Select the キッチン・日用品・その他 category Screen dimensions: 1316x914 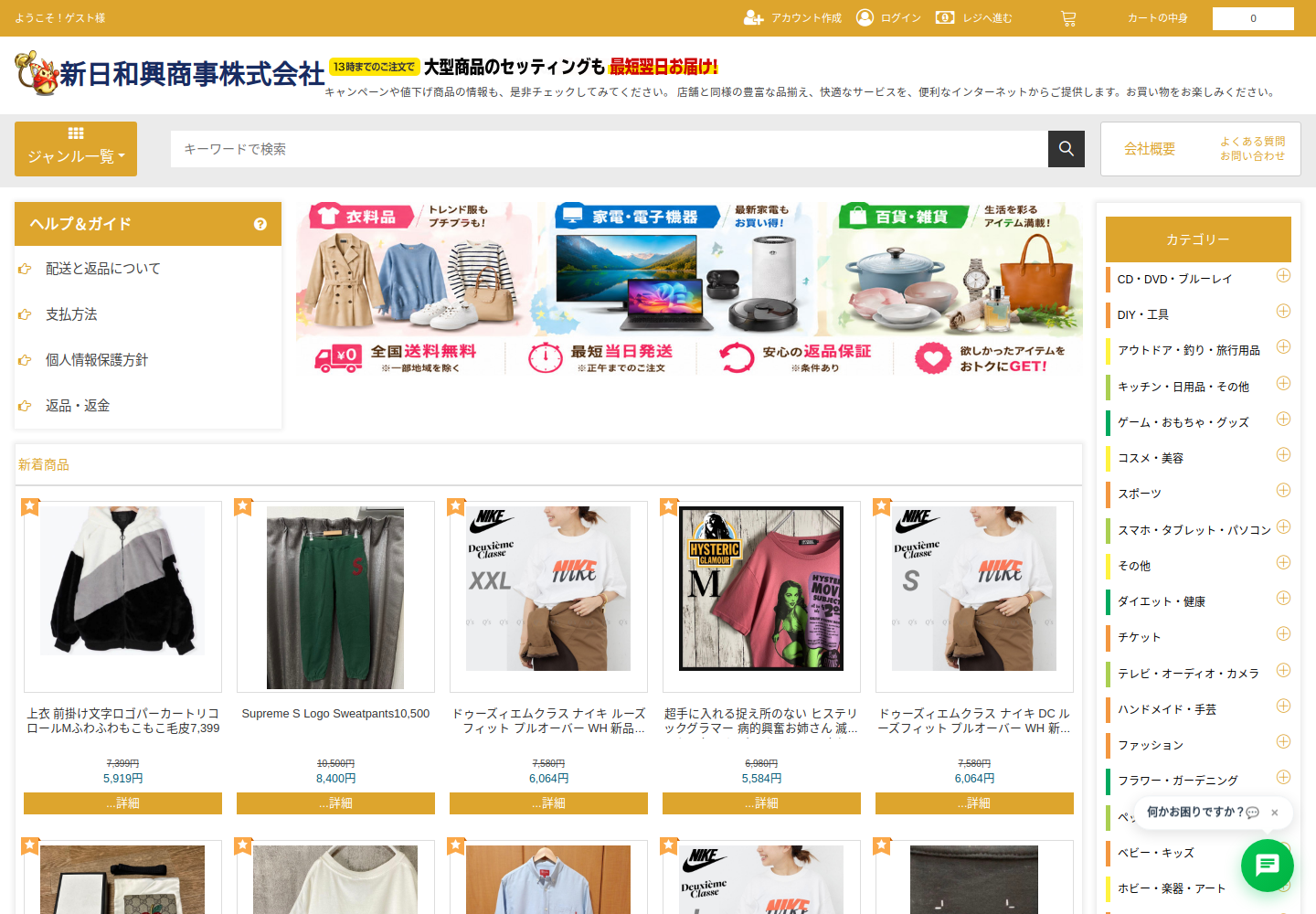[1183, 387]
